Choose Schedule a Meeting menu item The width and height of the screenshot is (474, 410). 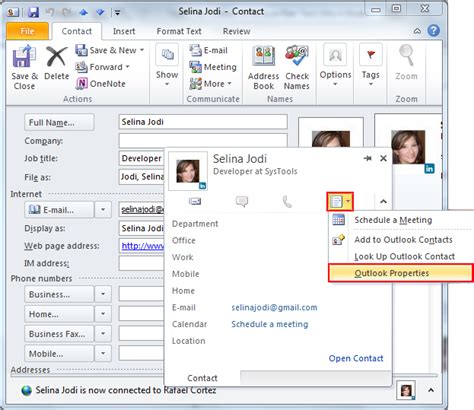click(400, 220)
